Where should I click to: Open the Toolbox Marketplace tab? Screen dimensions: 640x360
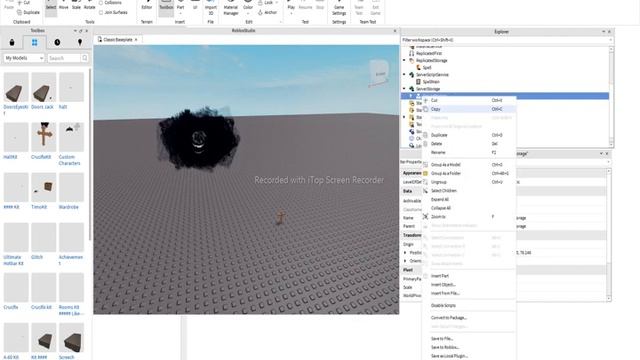click(x=12, y=42)
